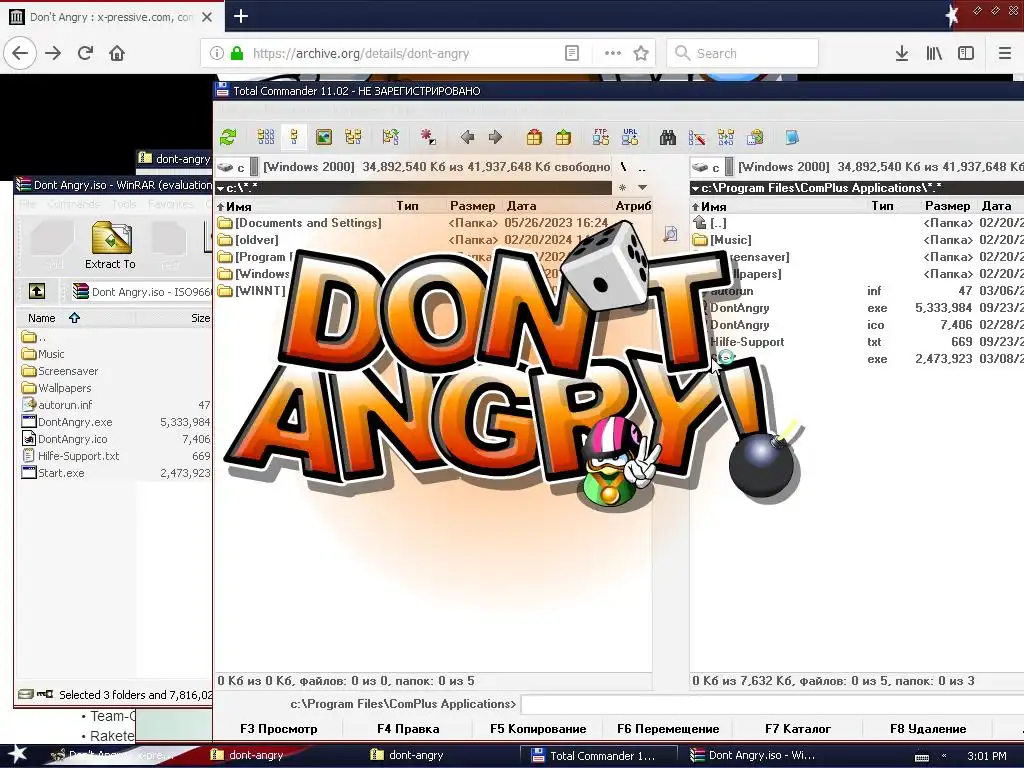Click F7 Каталог button
Screen dimensions: 1024x768
(x=798, y=729)
